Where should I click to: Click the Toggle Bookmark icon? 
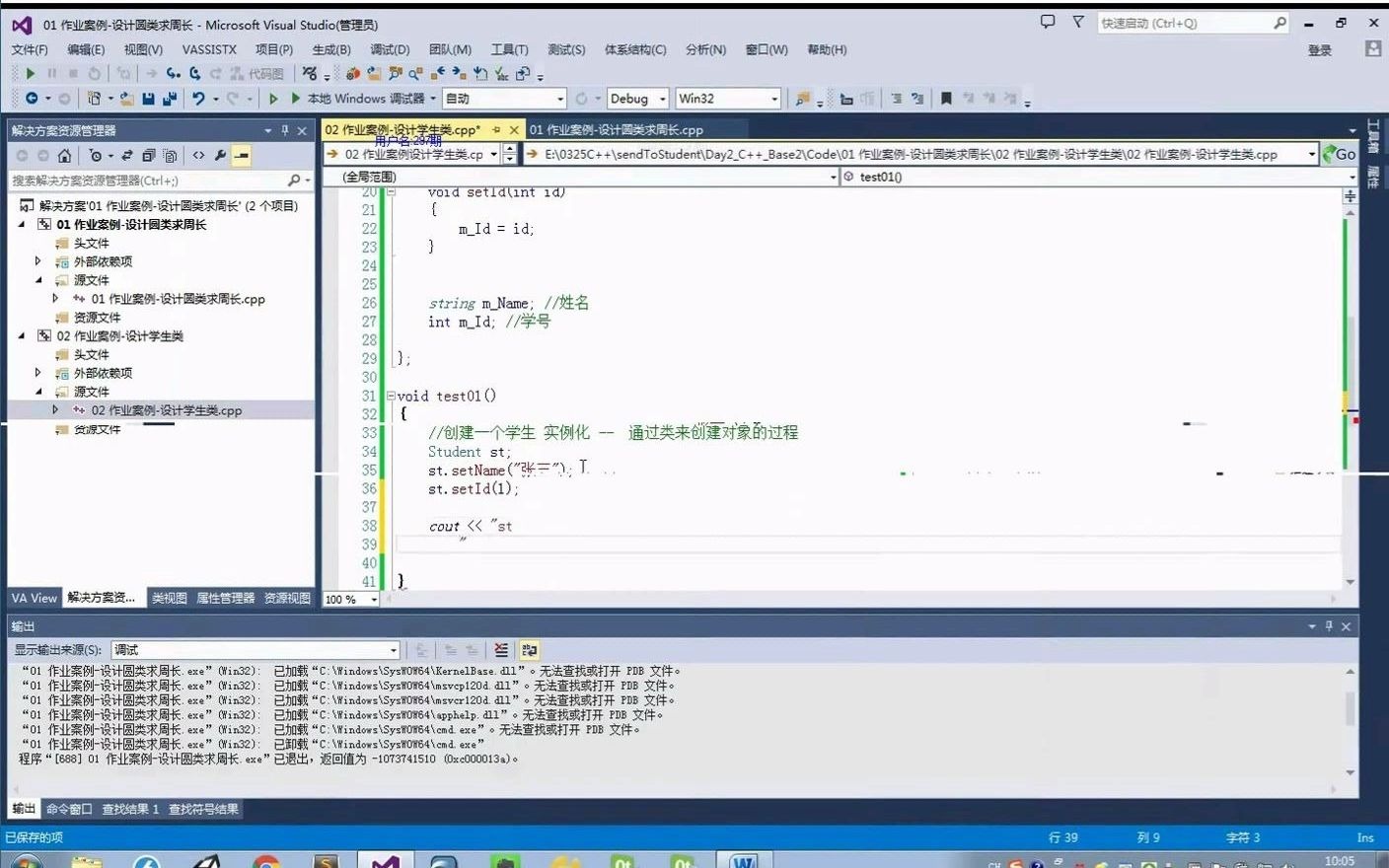pyautogui.click(x=946, y=99)
